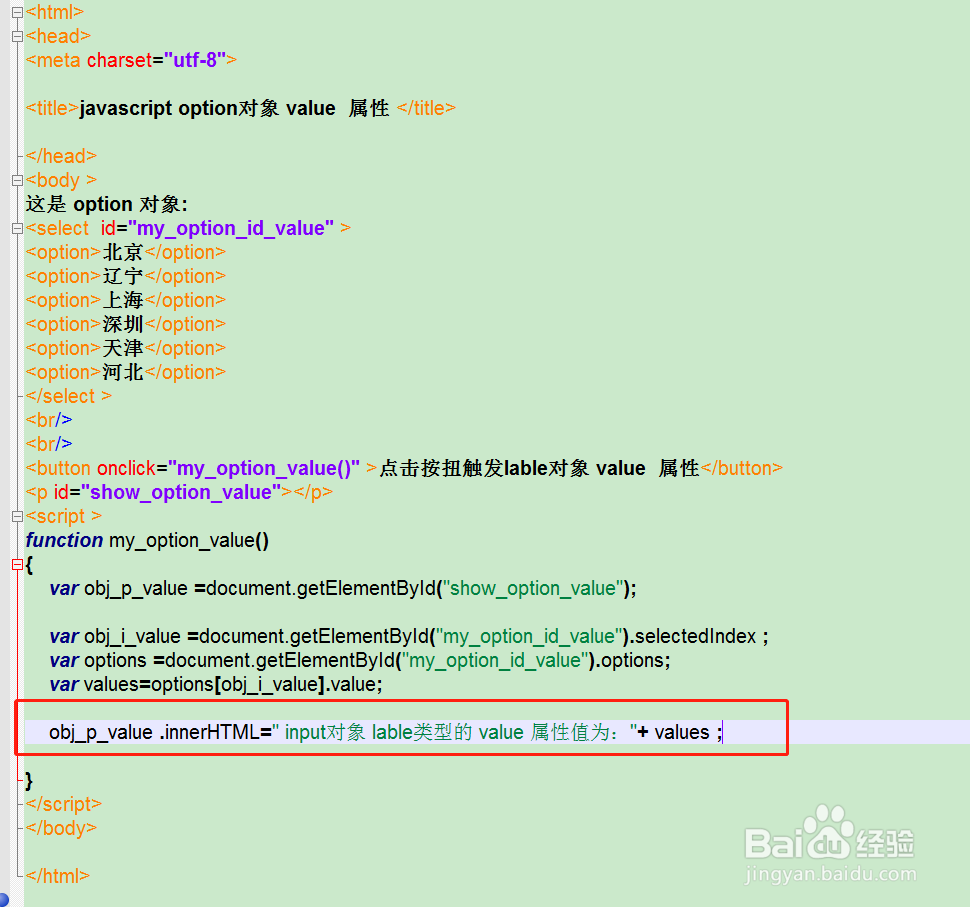This screenshot has width=970, height=907.
Task: Click the onclick value my_option_value() in button tag
Action: coord(264,468)
